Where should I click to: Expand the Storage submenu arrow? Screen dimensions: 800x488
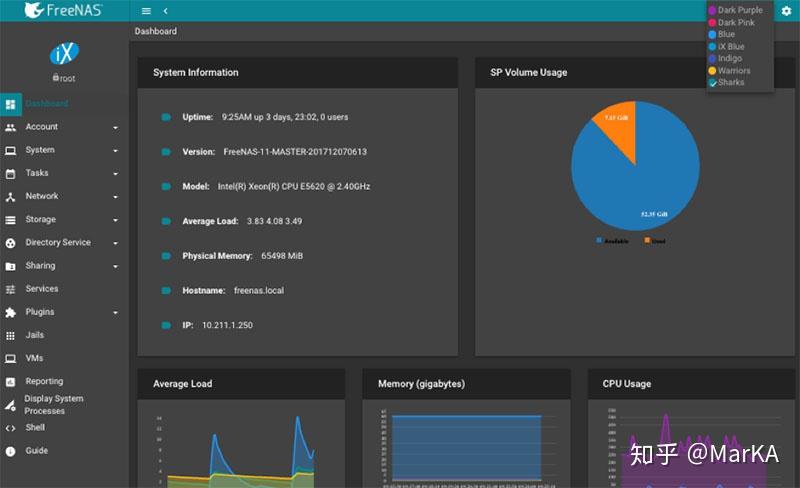coord(116,220)
